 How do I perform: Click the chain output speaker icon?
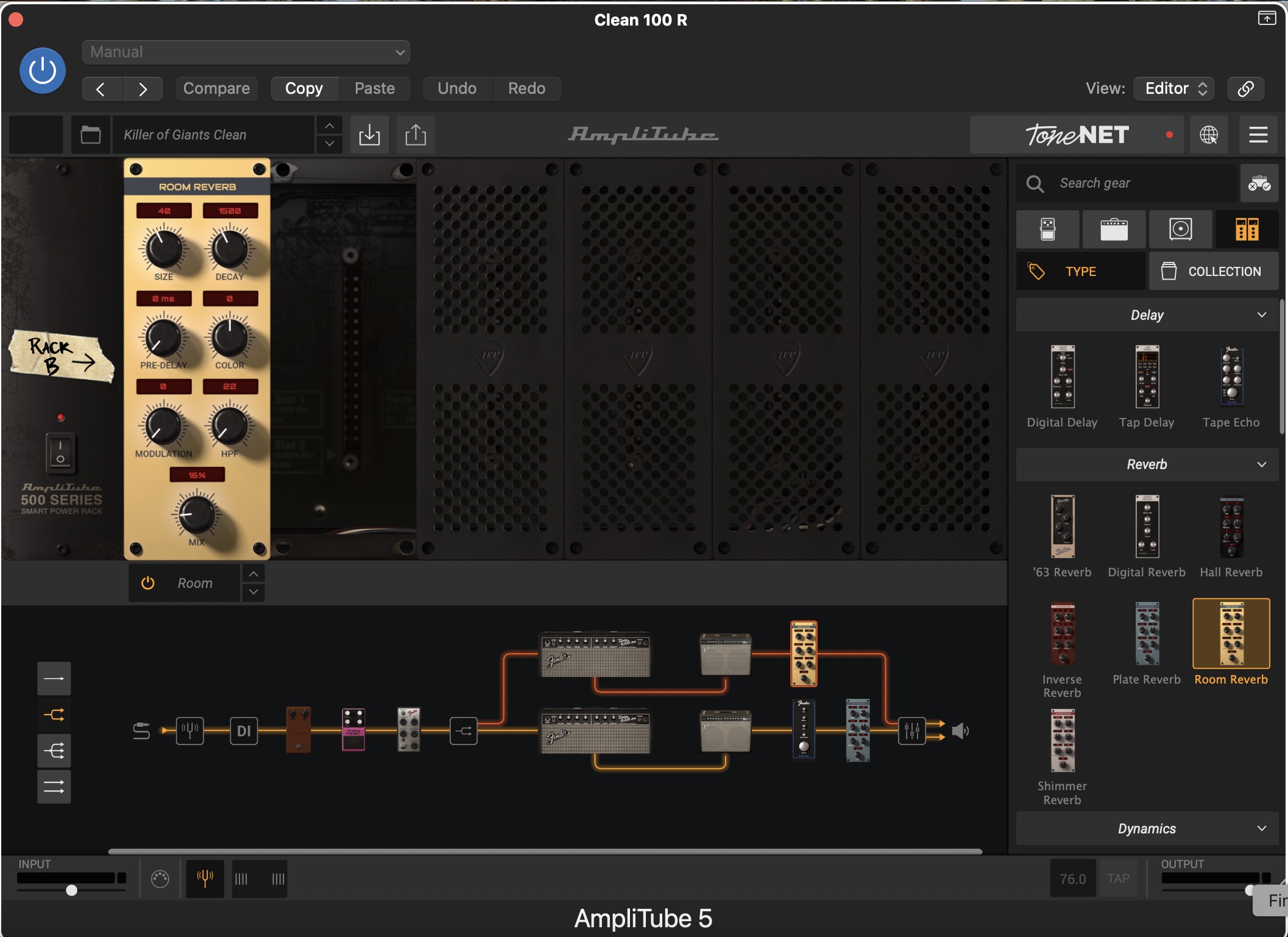960,730
